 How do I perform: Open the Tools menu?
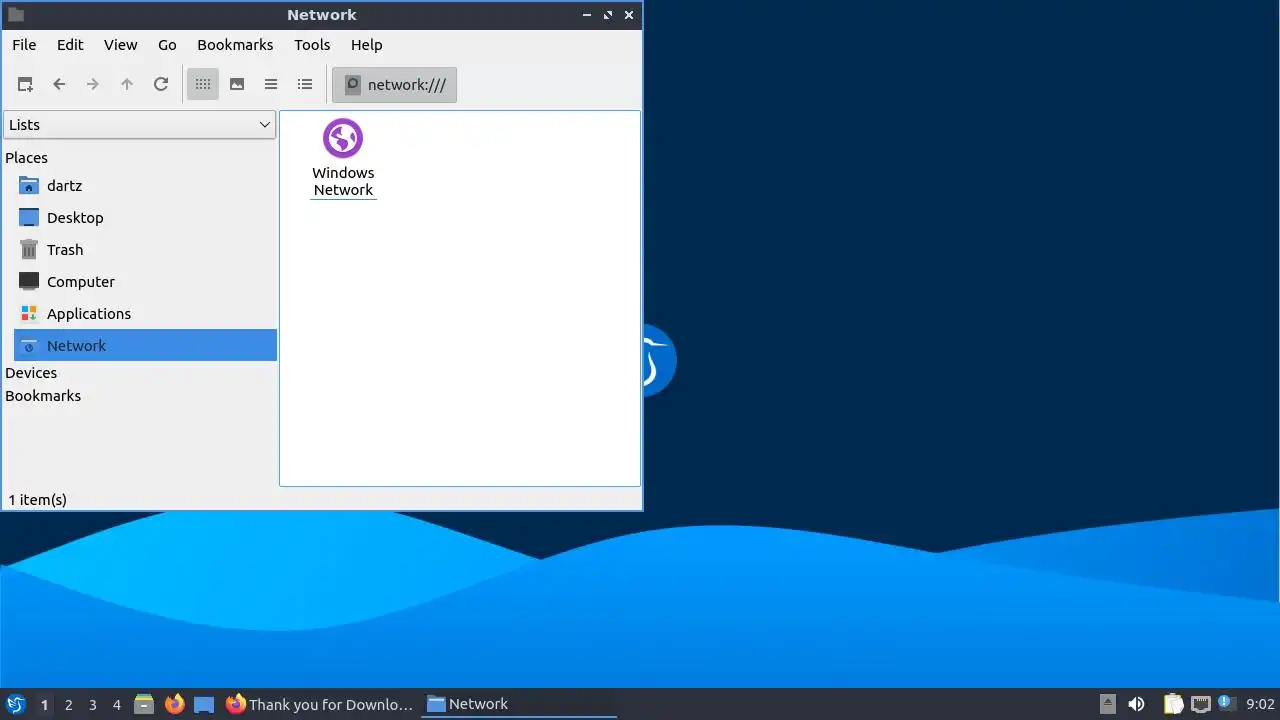[312, 45]
